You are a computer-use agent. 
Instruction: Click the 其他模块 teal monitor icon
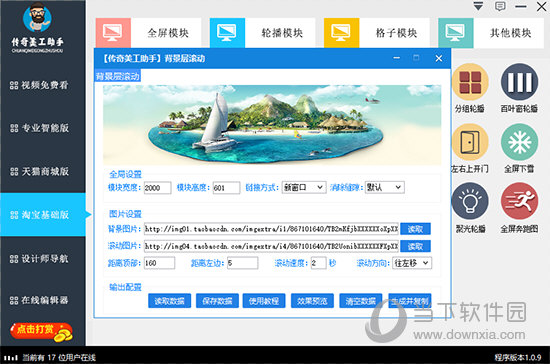coord(455,33)
